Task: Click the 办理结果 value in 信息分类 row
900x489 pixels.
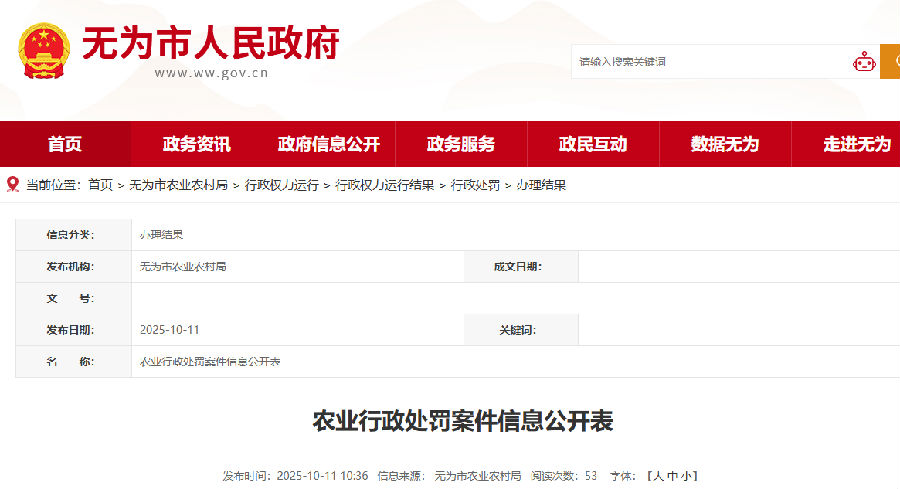Action: click(x=161, y=234)
